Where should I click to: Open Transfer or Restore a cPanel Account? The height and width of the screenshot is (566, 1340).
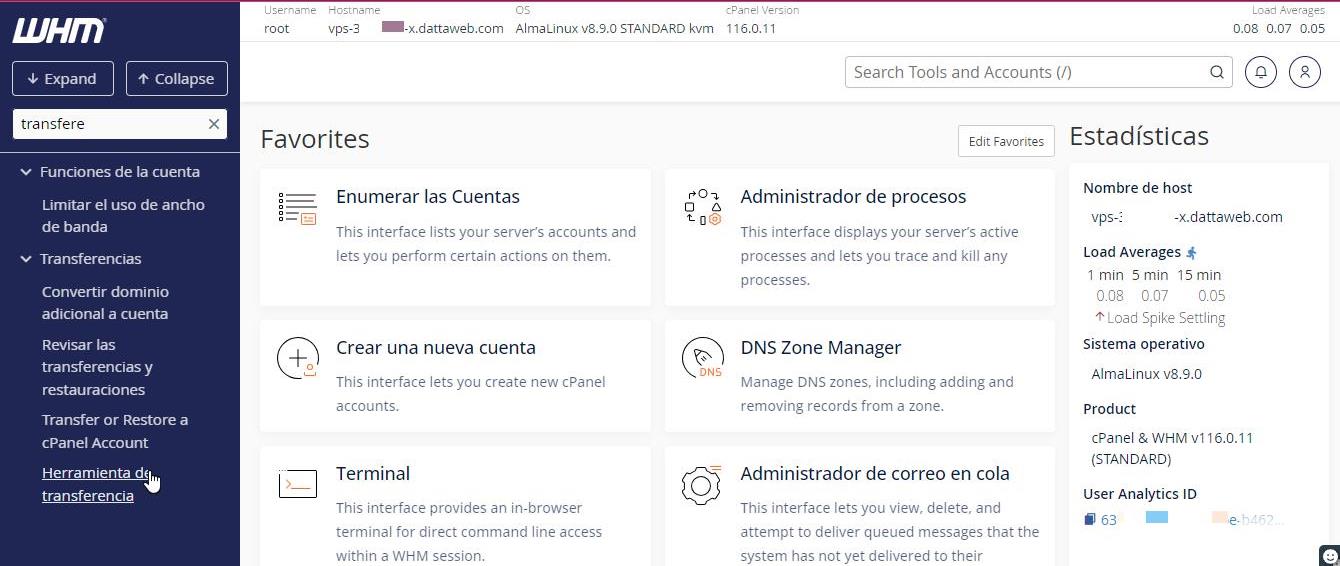pos(115,431)
